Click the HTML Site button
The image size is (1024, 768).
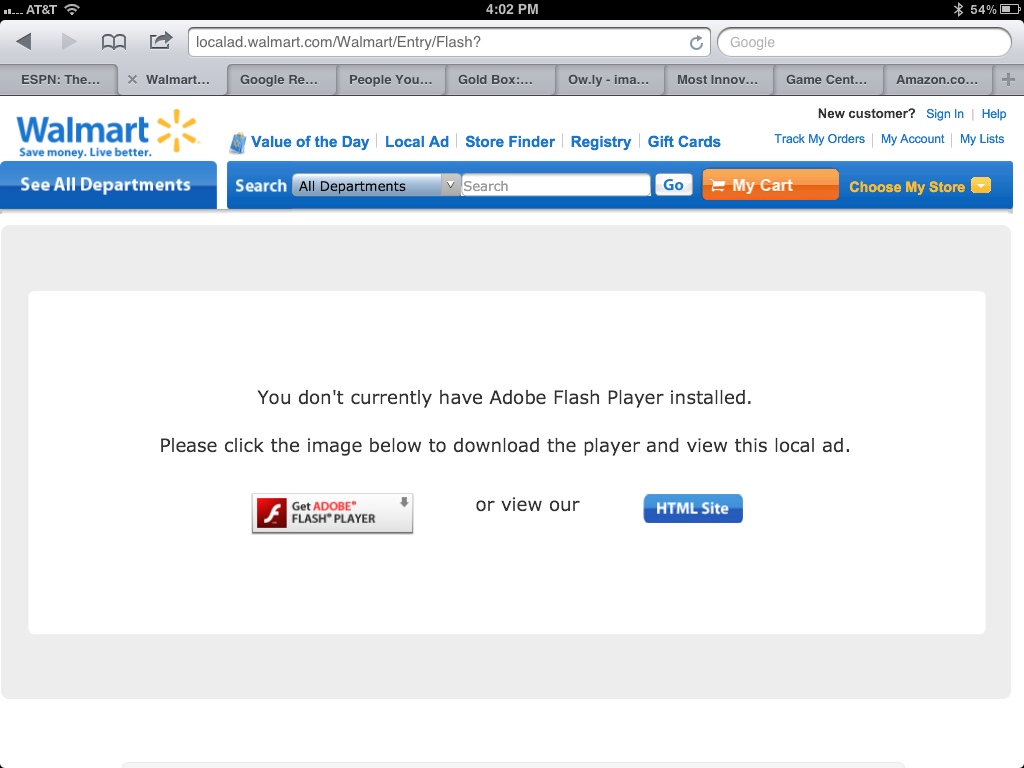click(x=693, y=508)
